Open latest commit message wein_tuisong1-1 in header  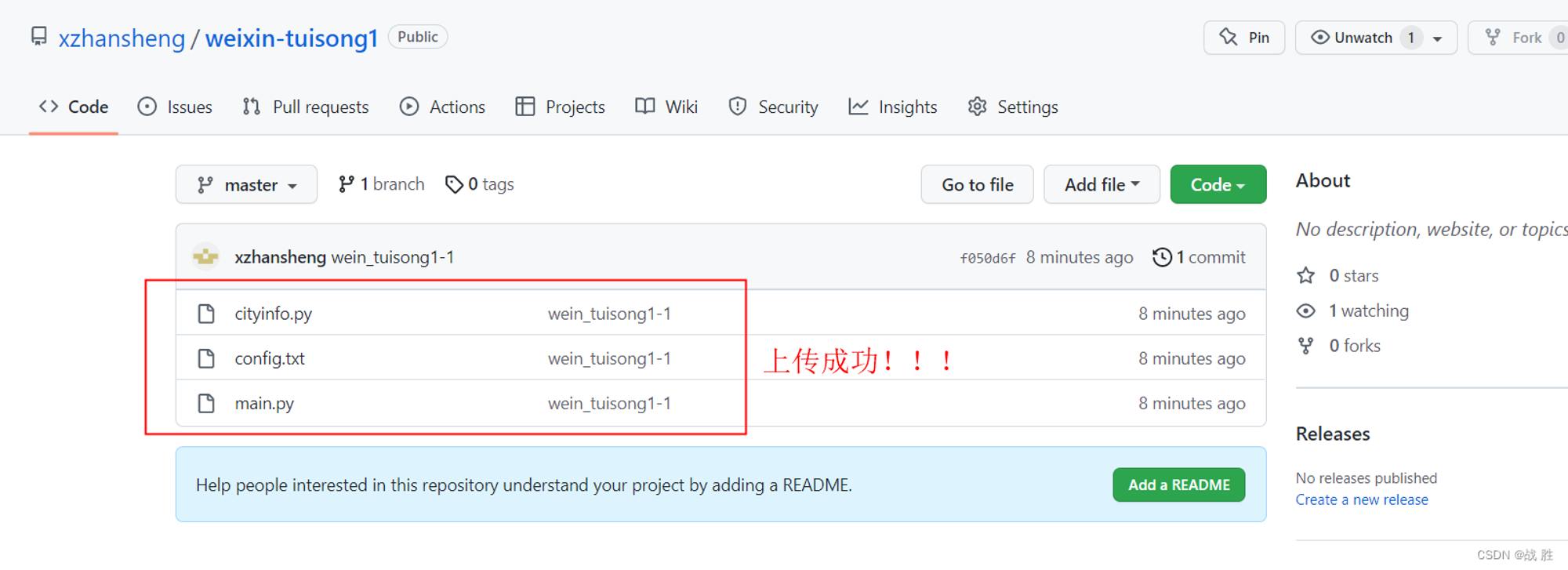pyautogui.click(x=393, y=257)
